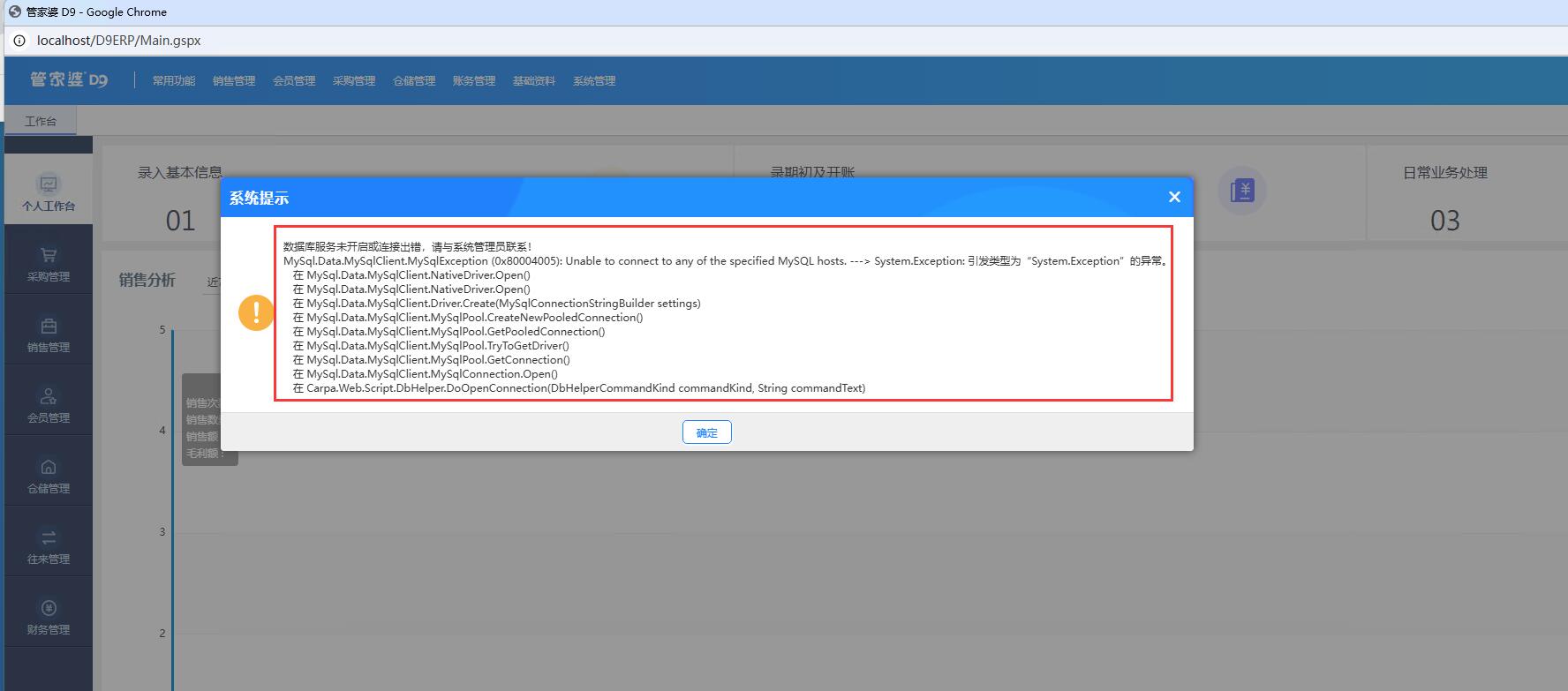The image size is (1568, 691).
Task: Select 销售管理 briefcase icon in sidebar
Action: click(x=49, y=327)
